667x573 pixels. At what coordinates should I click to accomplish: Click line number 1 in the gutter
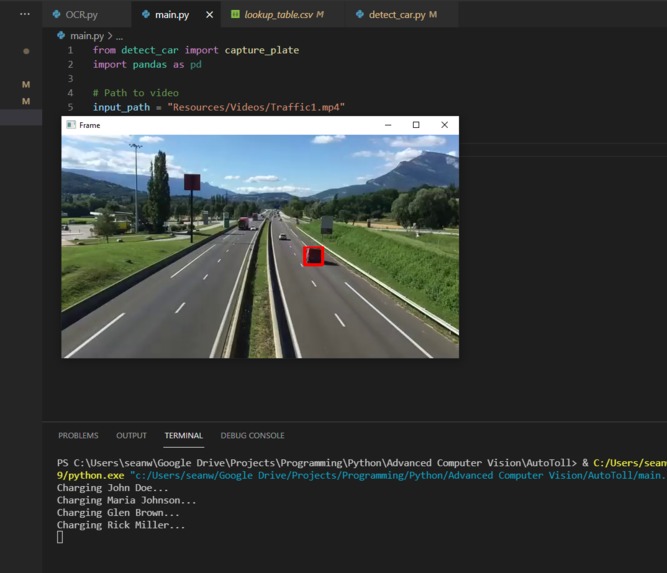pos(70,50)
